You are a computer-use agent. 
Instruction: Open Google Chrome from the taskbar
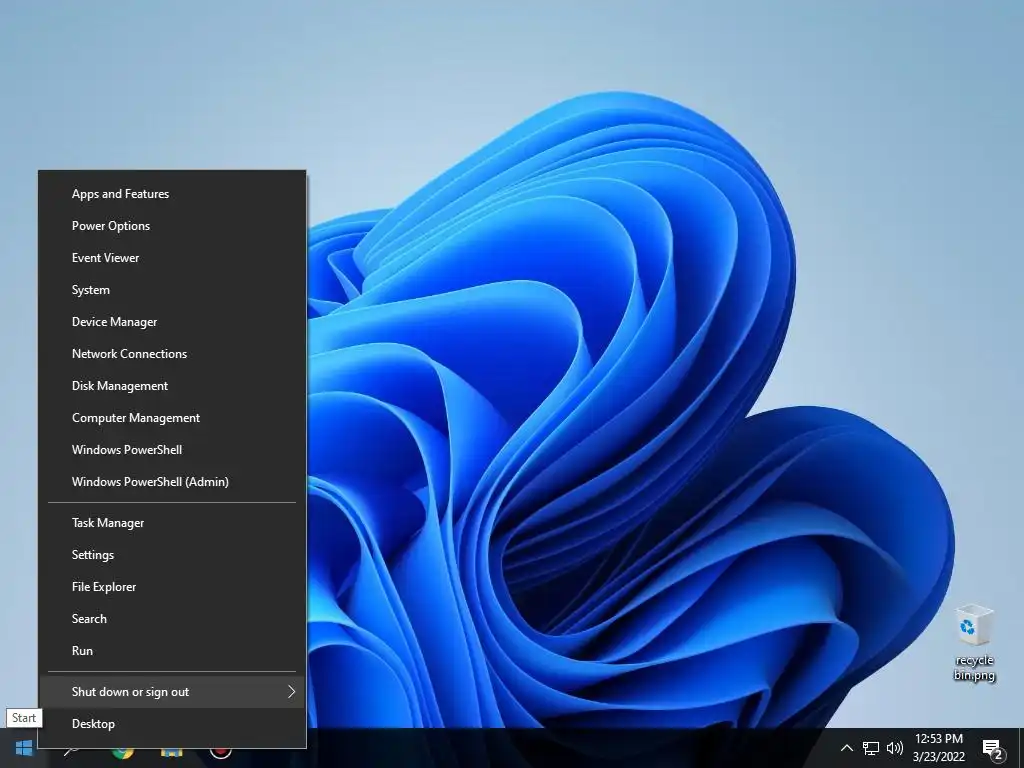[x=122, y=753]
